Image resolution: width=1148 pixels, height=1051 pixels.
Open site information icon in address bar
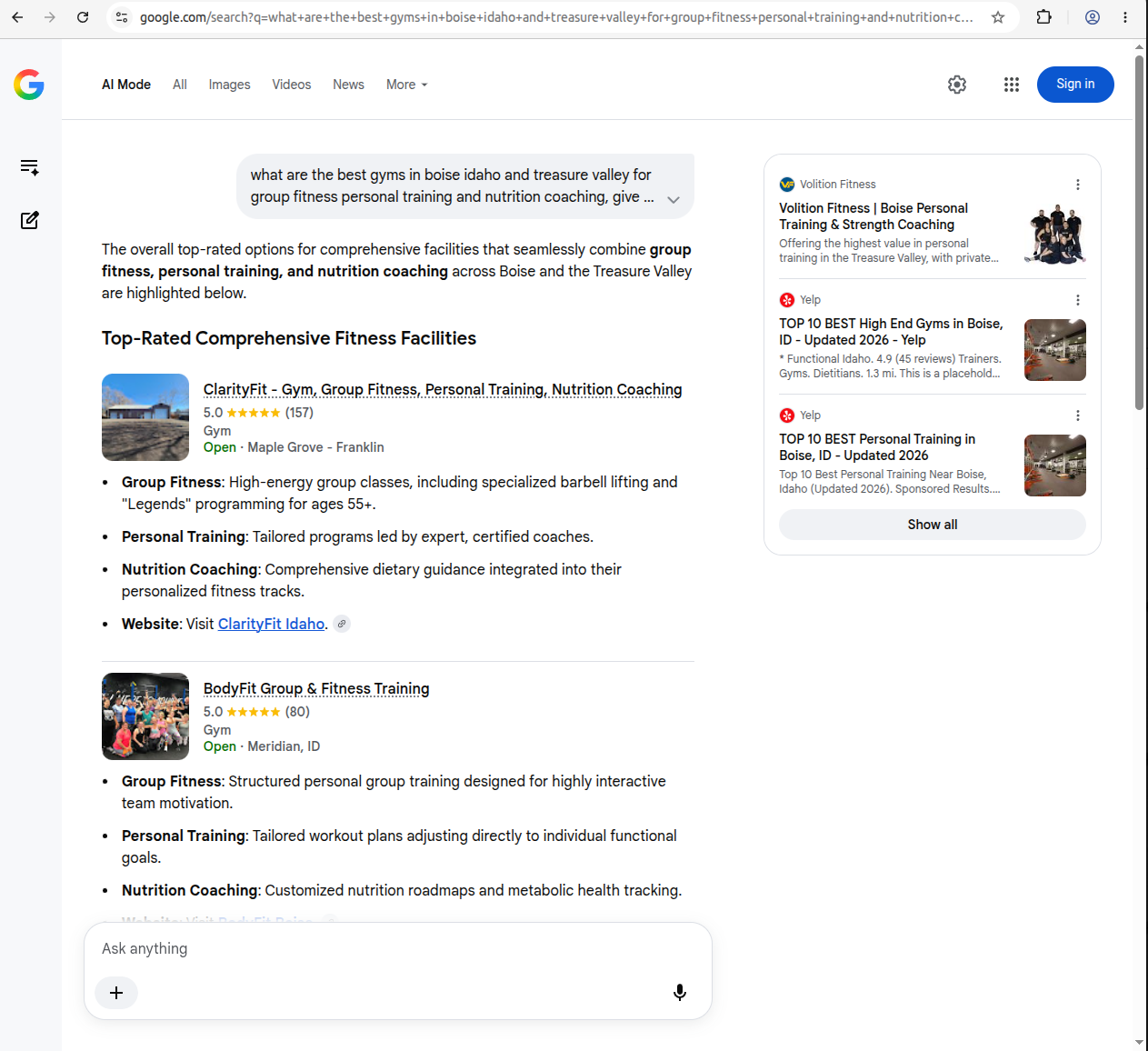click(122, 17)
